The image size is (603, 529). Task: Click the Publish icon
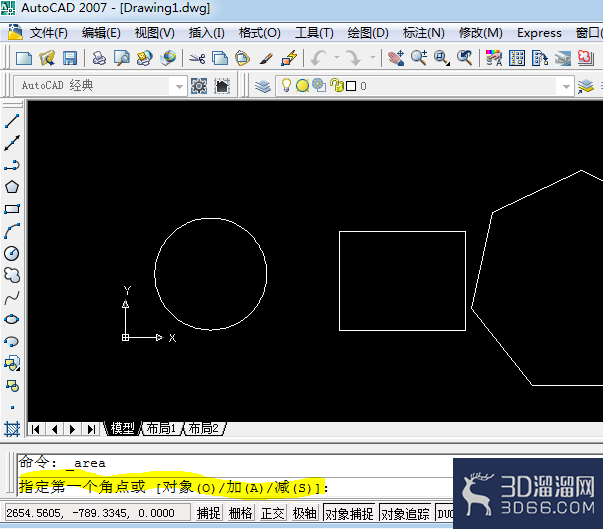click(145, 58)
